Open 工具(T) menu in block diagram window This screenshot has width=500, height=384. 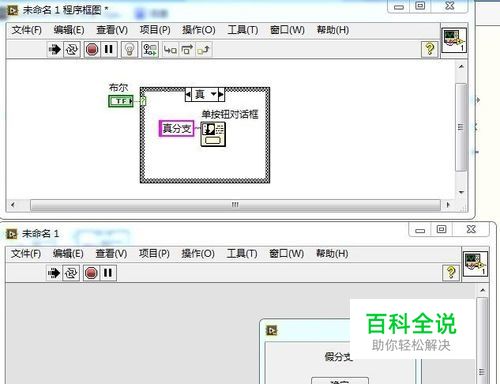coord(243,30)
